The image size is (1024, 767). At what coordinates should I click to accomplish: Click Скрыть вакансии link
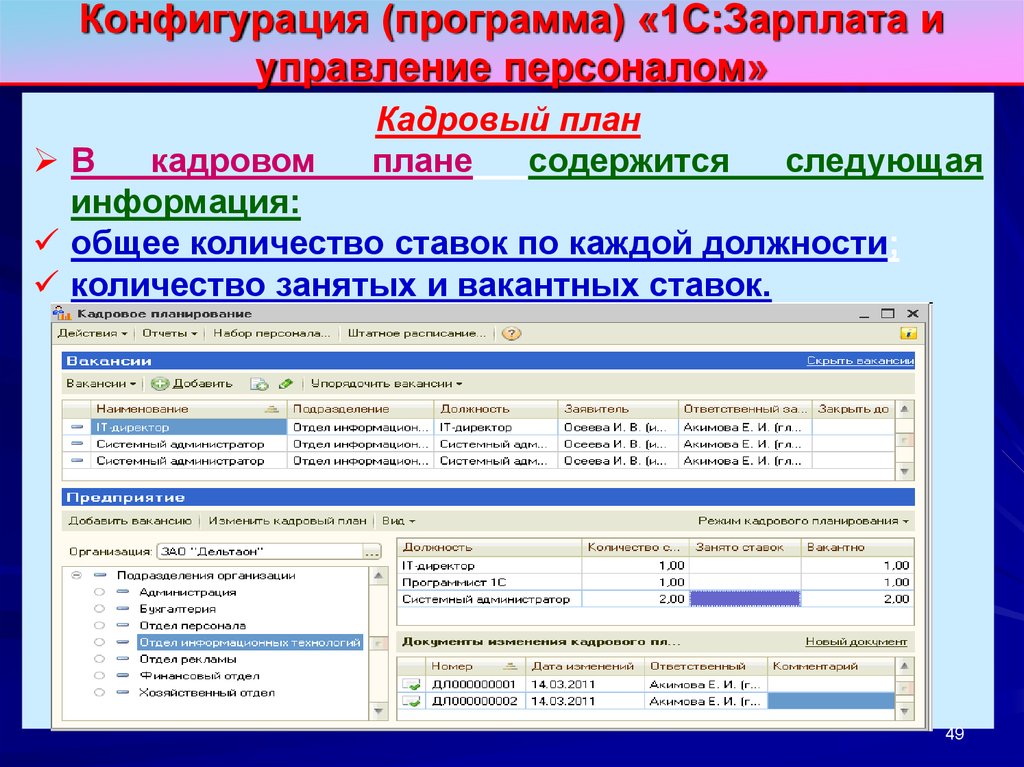(859, 361)
